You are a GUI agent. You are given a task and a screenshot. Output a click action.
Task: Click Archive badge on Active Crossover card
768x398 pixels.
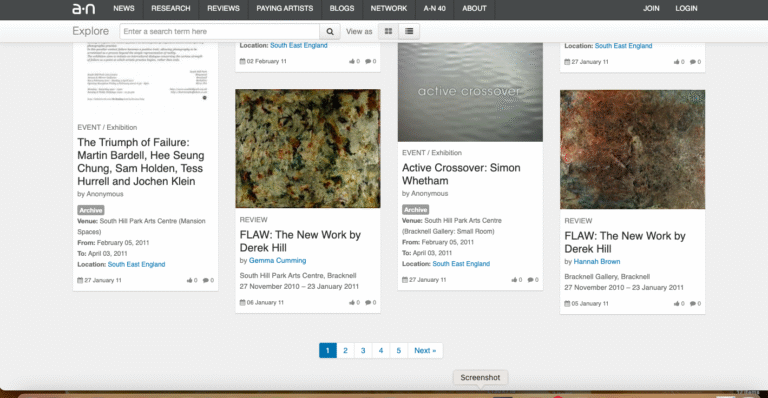point(415,210)
